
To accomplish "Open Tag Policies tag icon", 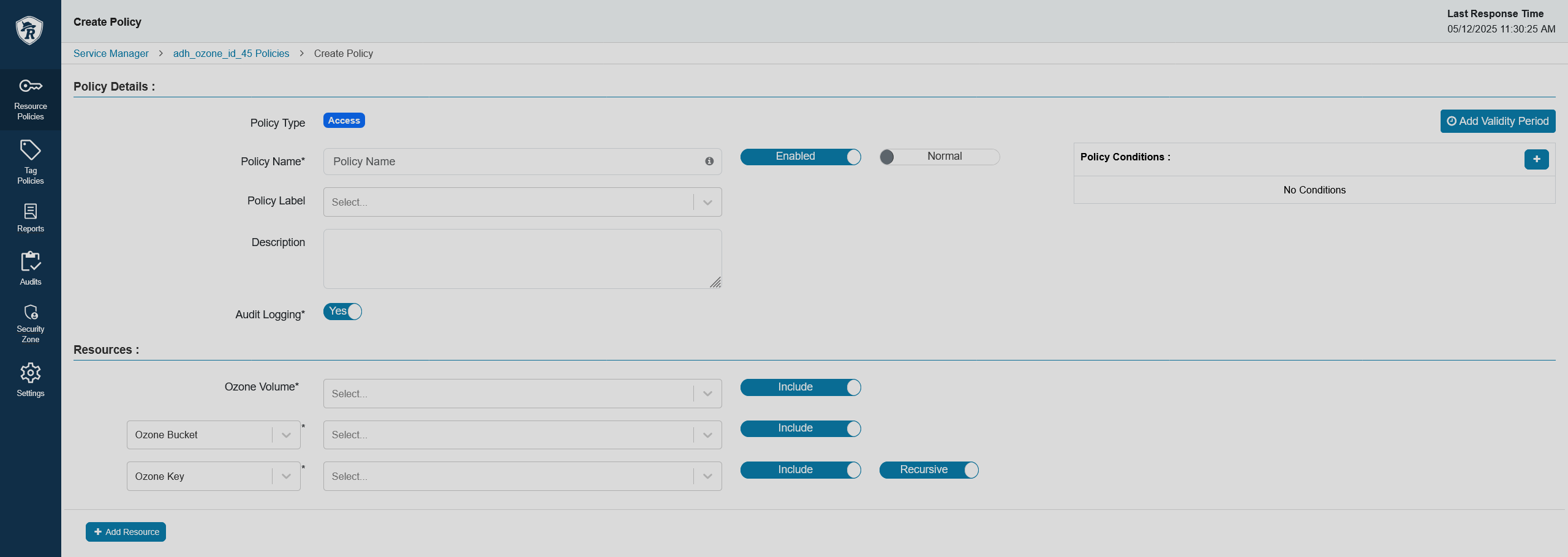I will tap(31, 150).
